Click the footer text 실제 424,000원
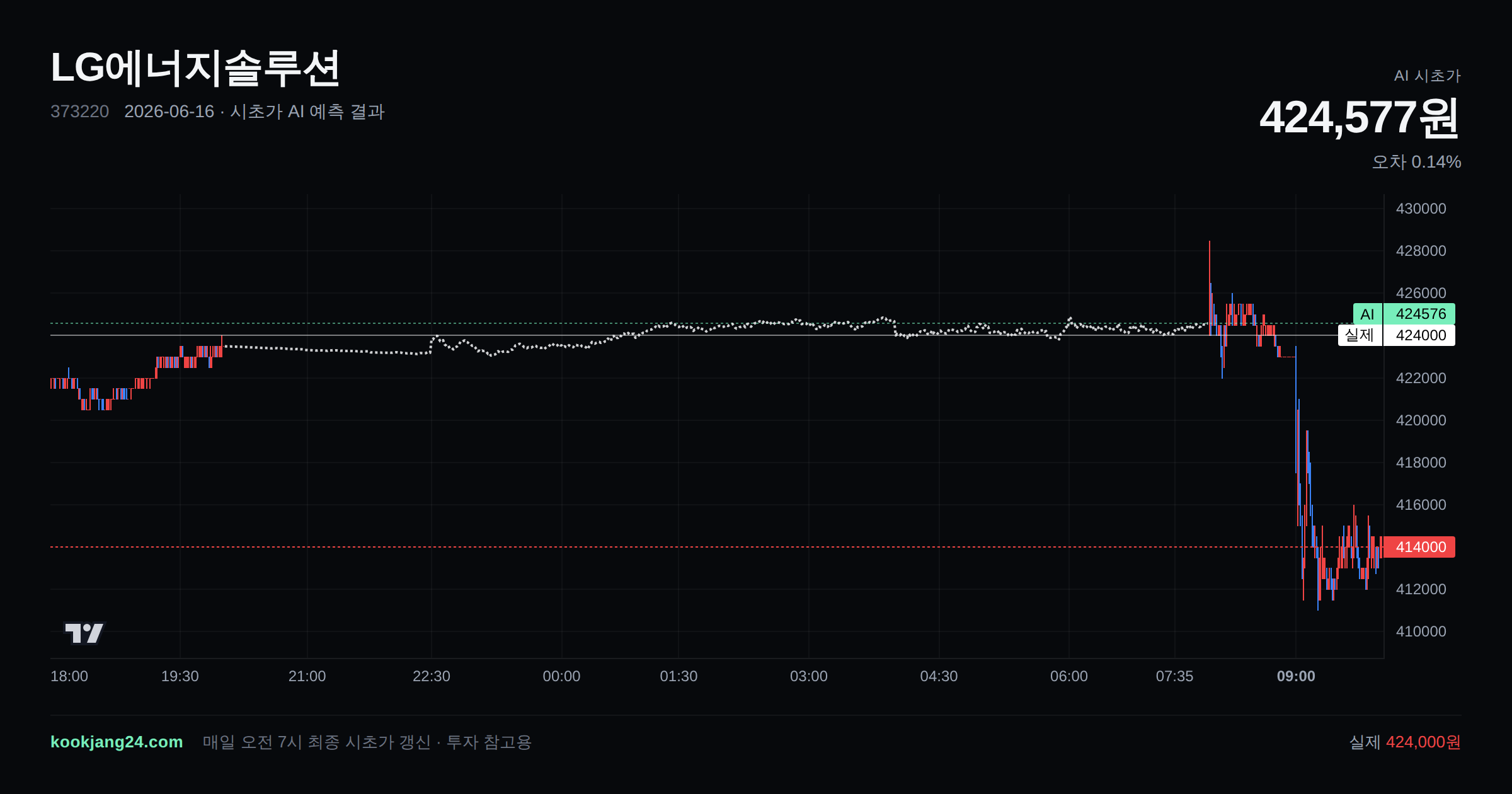This screenshot has height=794, width=1512. pos(1405,742)
